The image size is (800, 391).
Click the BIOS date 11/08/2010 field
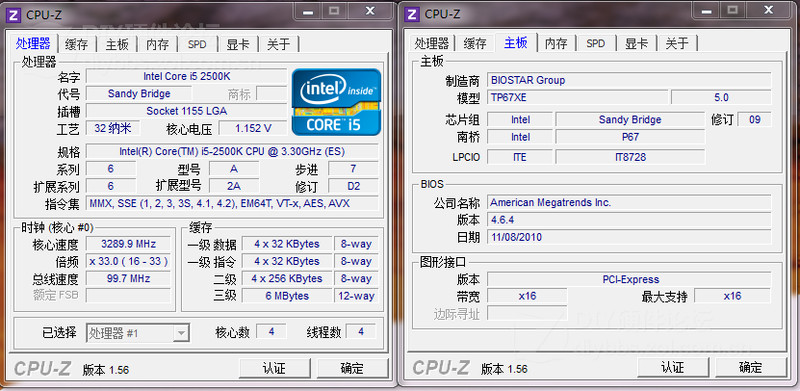point(629,238)
